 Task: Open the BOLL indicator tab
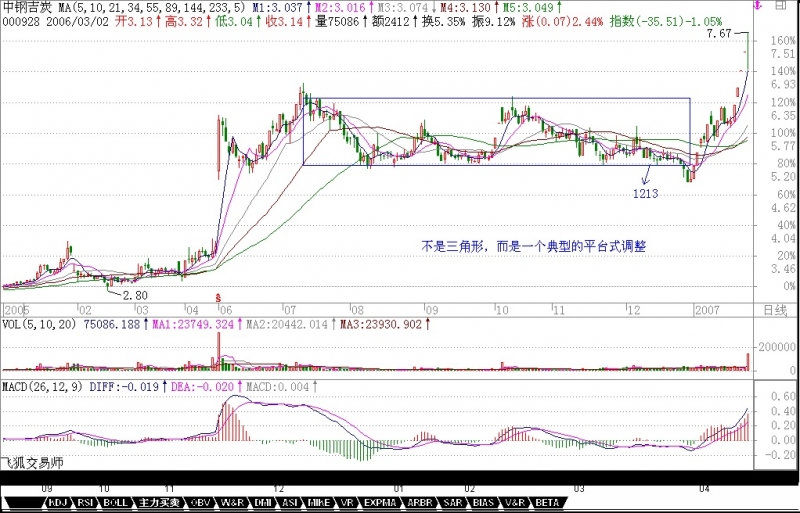tap(115, 502)
